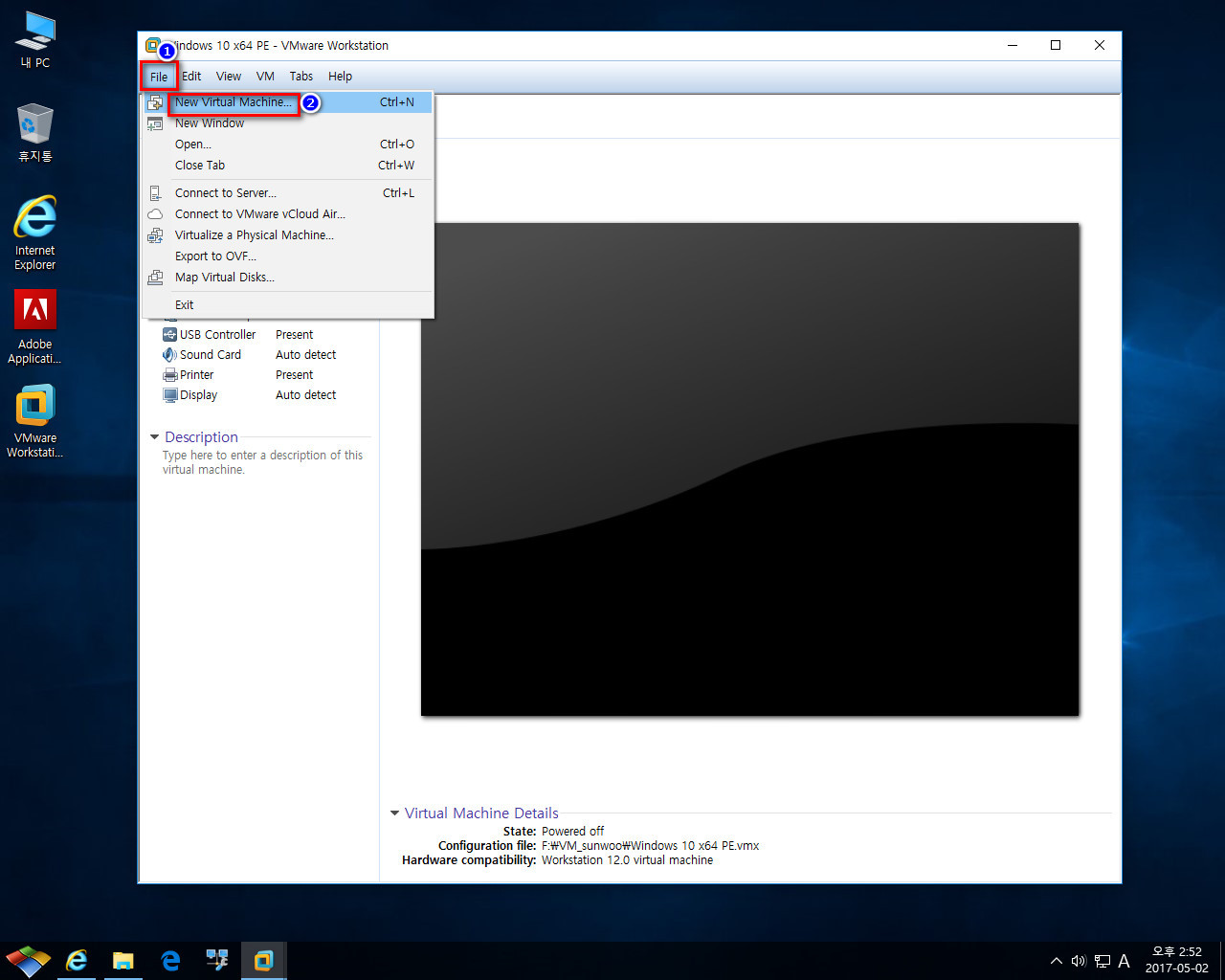The width and height of the screenshot is (1225, 980).
Task: Open the 내 PC desktop icon
Action: pos(35,40)
